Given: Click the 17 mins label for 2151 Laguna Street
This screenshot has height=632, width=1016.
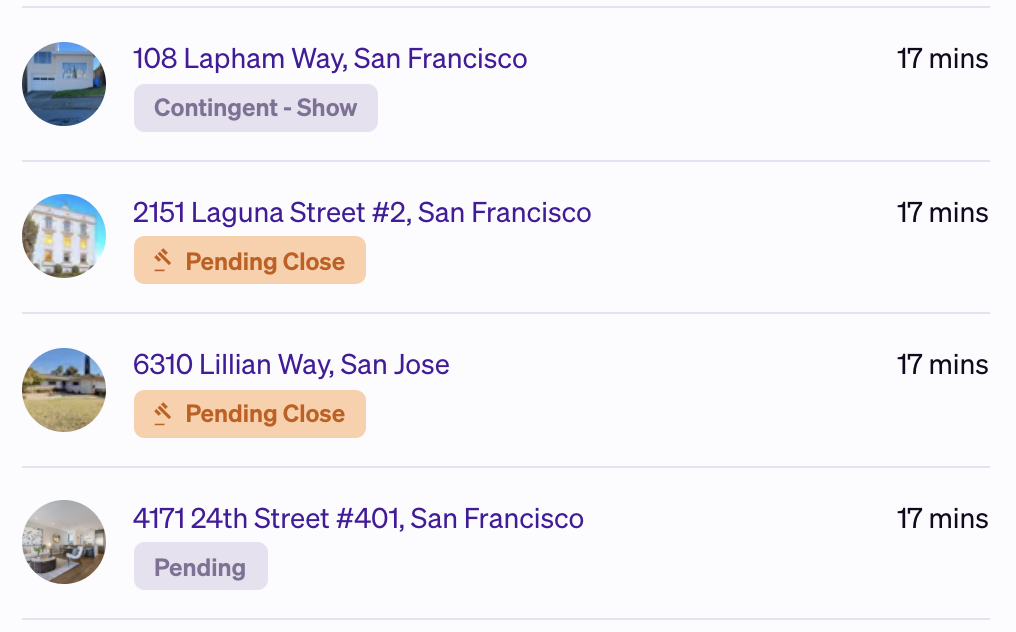Looking at the screenshot, I should pyautogui.click(x=942, y=213).
